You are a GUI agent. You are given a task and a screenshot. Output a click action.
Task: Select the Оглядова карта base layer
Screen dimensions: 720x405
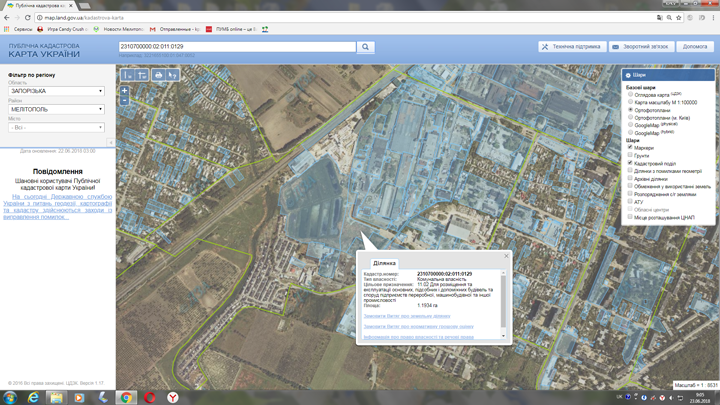coord(630,94)
